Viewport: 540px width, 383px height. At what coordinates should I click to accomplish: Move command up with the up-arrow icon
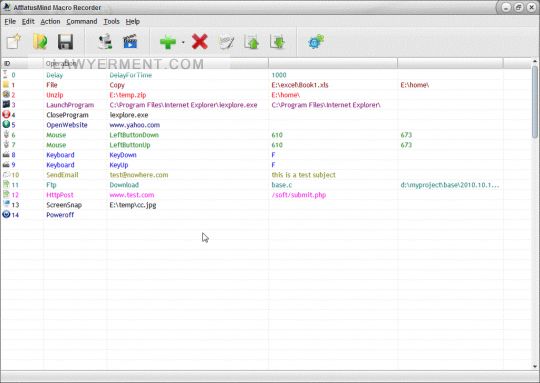click(x=251, y=42)
